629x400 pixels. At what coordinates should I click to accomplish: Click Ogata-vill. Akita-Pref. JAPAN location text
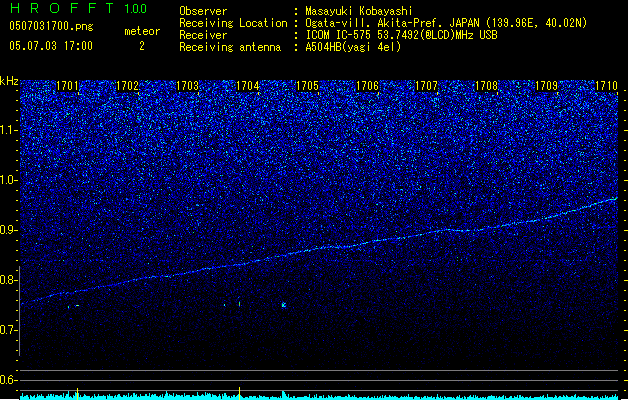[x=446, y=23]
